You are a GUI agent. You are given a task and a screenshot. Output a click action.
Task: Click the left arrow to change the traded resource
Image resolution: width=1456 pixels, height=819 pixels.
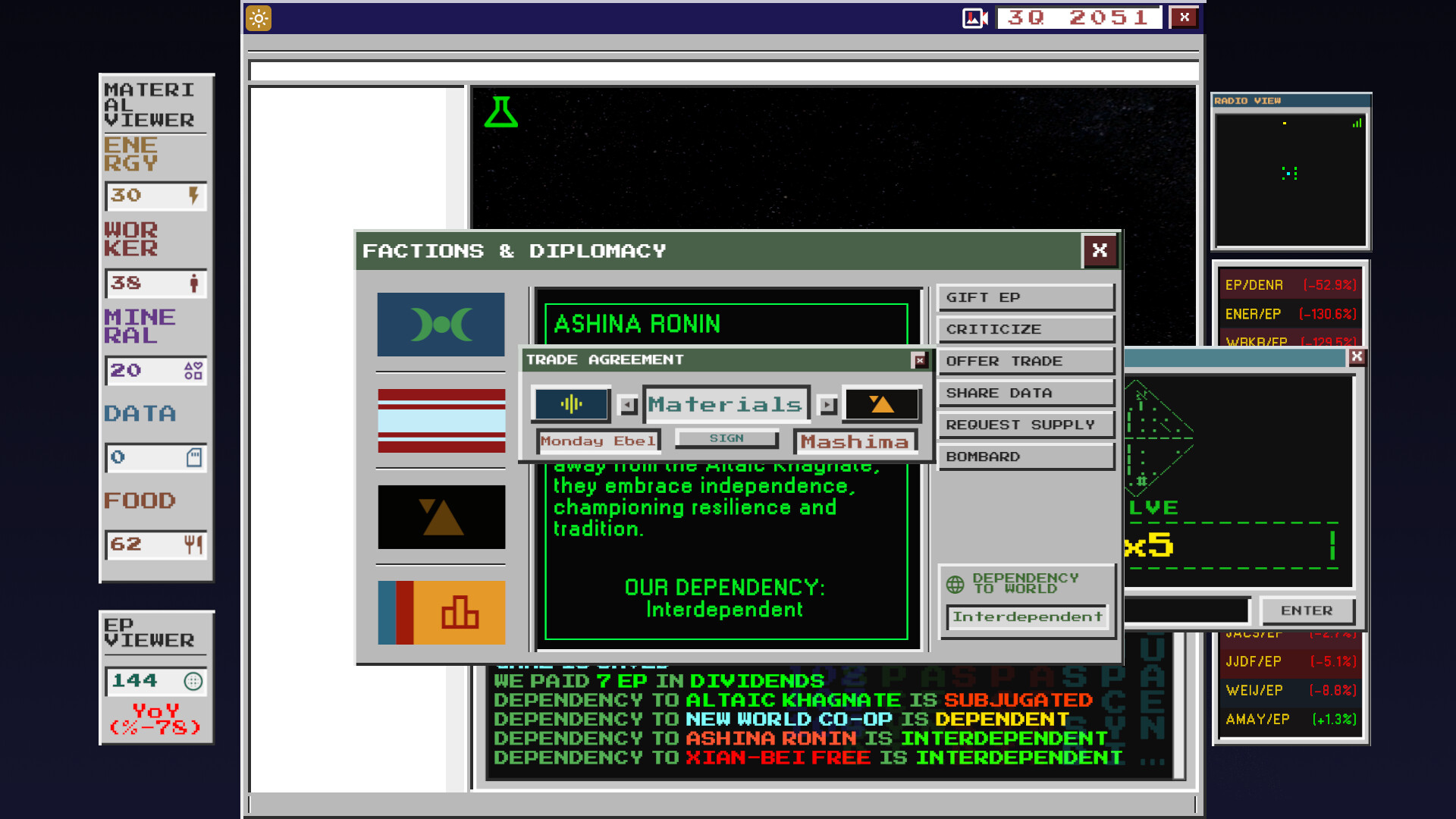click(x=627, y=404)
